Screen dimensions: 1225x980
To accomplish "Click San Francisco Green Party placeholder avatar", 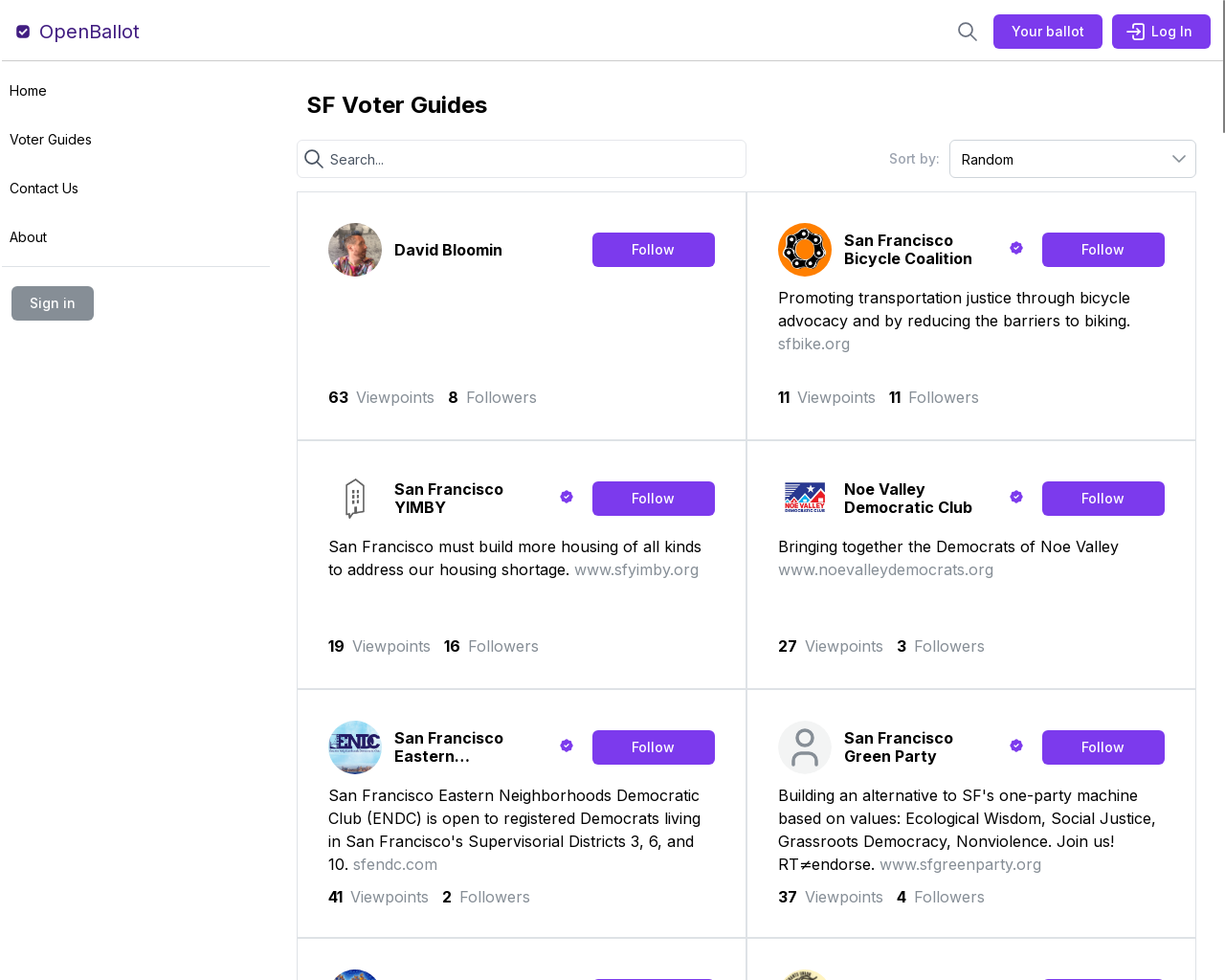I will (x=805, y=747).
